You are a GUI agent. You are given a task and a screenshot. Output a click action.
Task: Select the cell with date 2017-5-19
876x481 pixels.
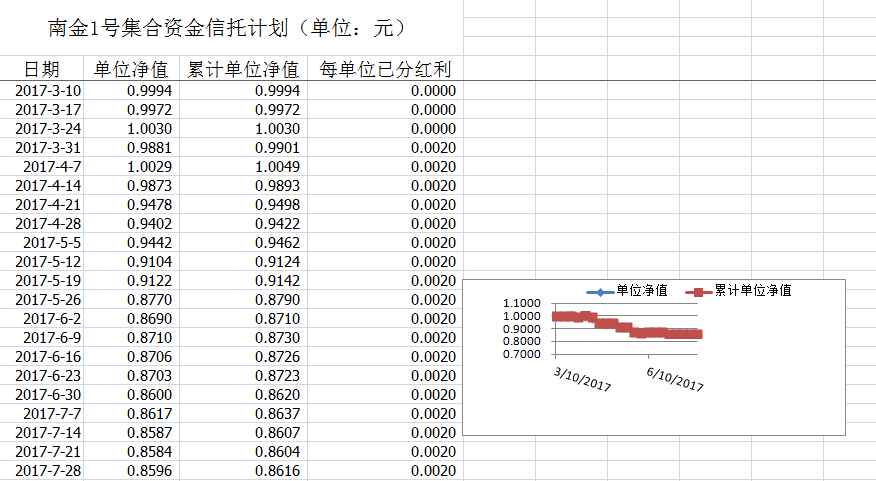[49, 281]
